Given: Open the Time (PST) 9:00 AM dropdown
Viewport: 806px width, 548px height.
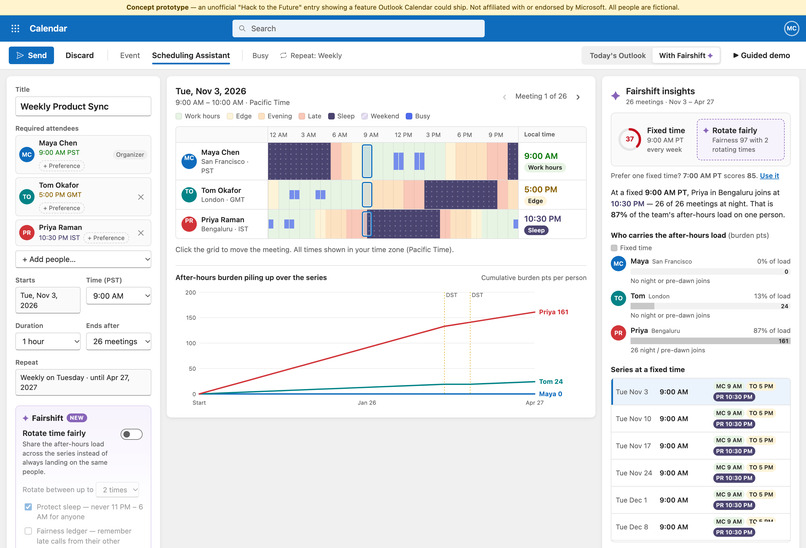Looking at the screenshot, I should (119, 296).
